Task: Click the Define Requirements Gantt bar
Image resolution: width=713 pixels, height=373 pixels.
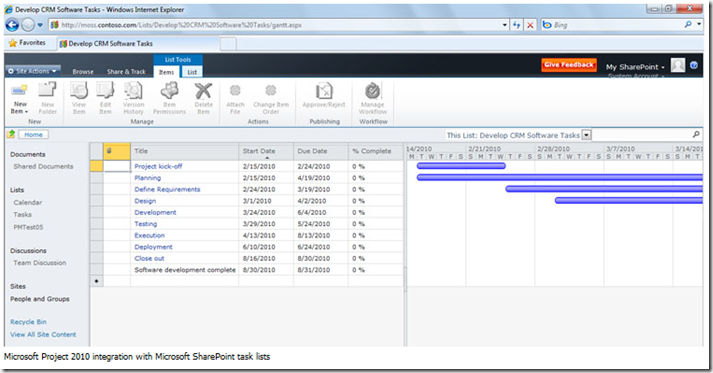Action: [x=604, y=189]
